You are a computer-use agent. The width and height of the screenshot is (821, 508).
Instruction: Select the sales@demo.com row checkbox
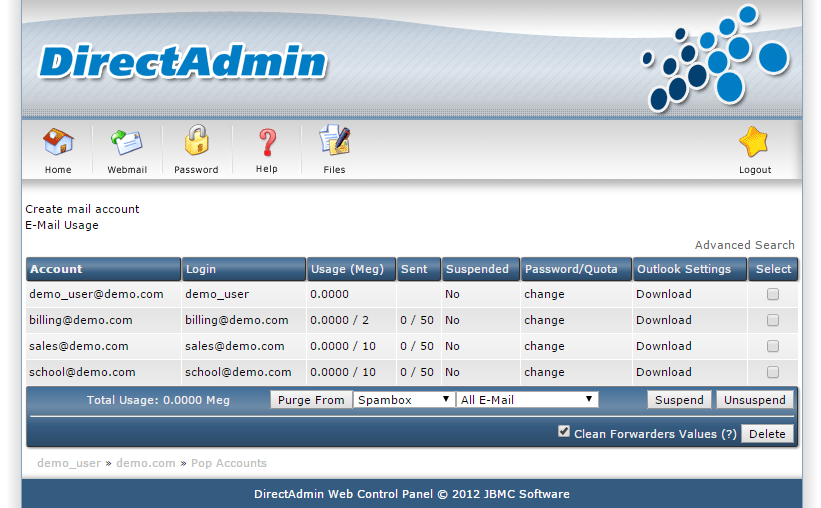pos(773,346)
